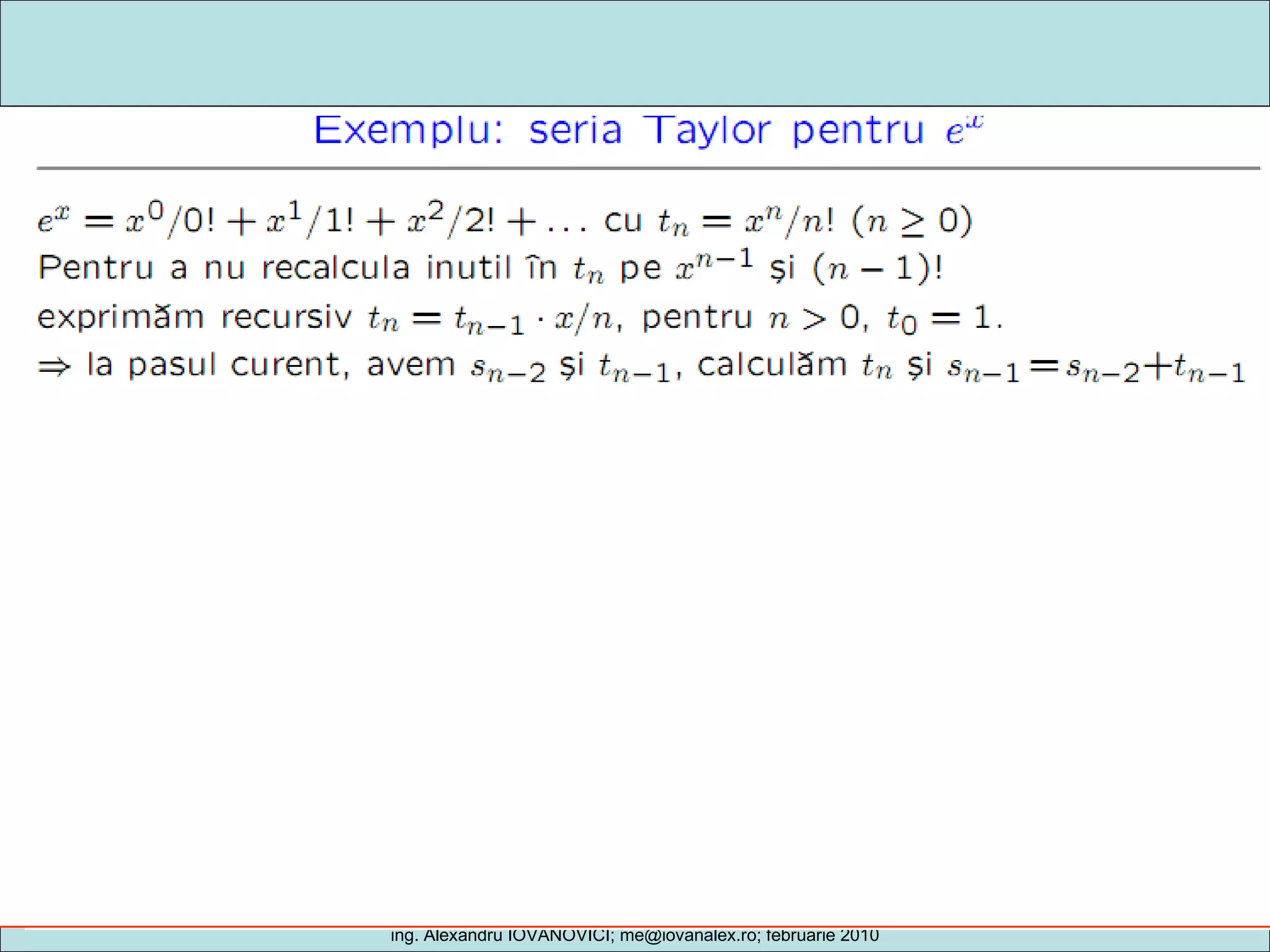The image size is (1270, 952).
Task: Click the gray horizontal rule under title
Action: 647,168
